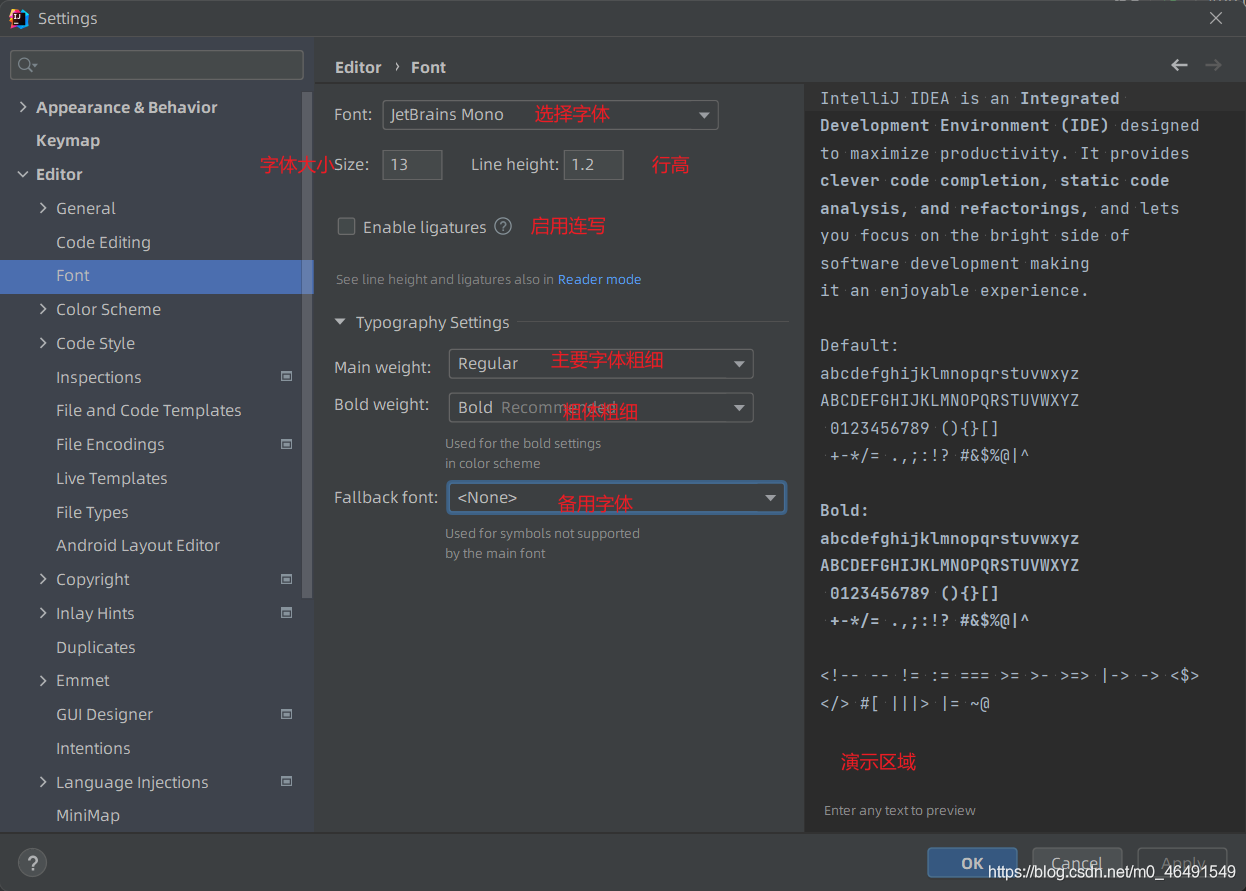Screen dimensions: 1246x891
Task: Click the 'Enter any text to preview' hint
Action: tap(900, 811)
